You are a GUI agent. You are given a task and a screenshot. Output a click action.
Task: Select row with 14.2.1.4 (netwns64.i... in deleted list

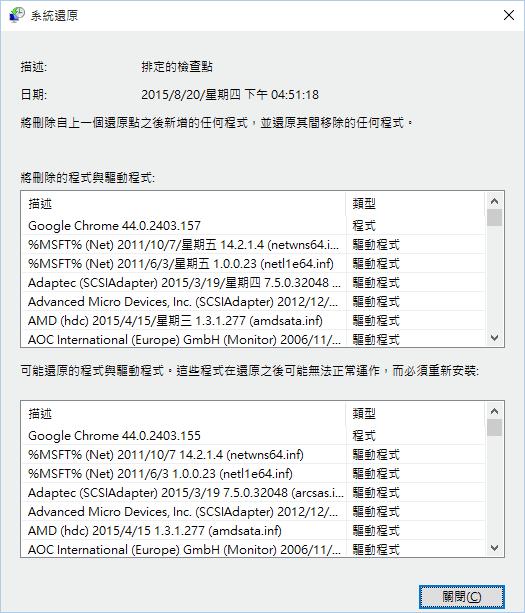[253, 245]
